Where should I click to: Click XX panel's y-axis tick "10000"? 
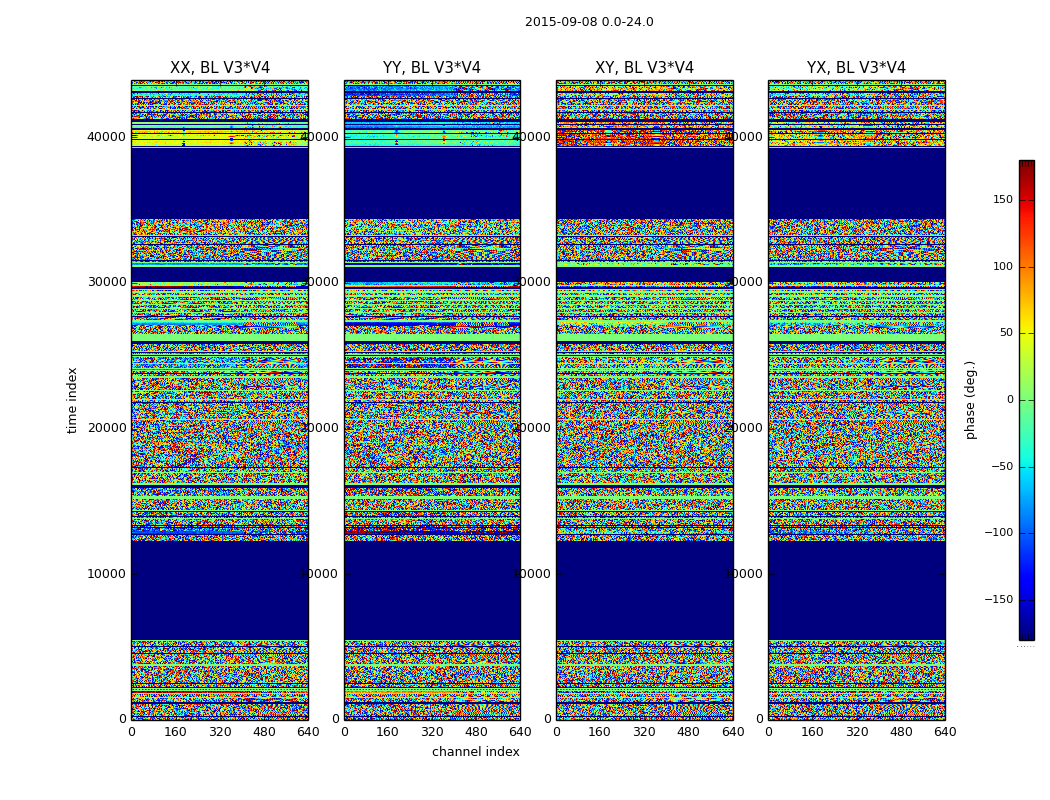[106, 574]
